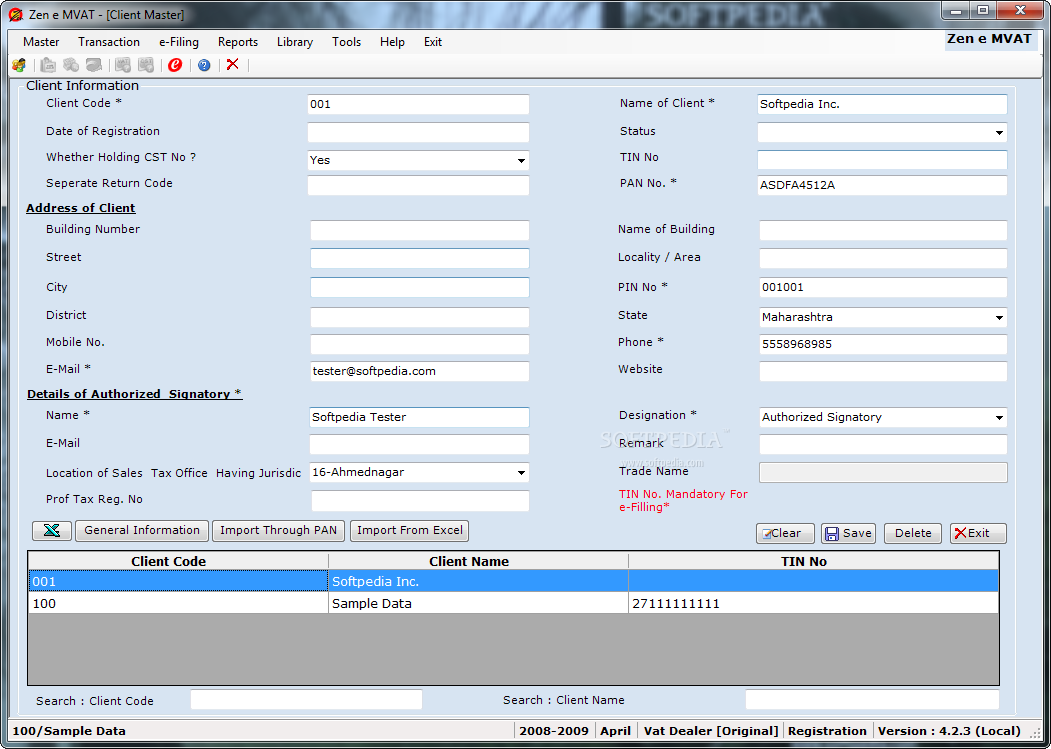1051x749 pixels.
Task: Click the Excel export icon button
Action: (x=52, y=530)
